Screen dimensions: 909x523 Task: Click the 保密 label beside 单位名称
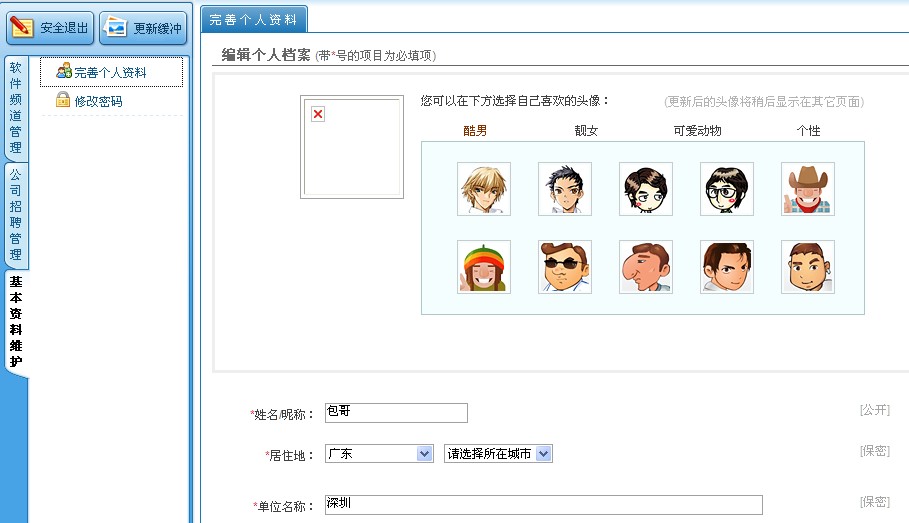coord(875,502)
